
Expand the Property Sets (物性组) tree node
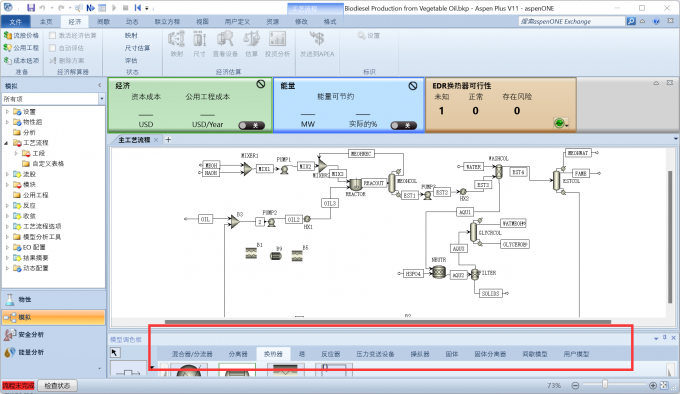(x=7, y=122)
